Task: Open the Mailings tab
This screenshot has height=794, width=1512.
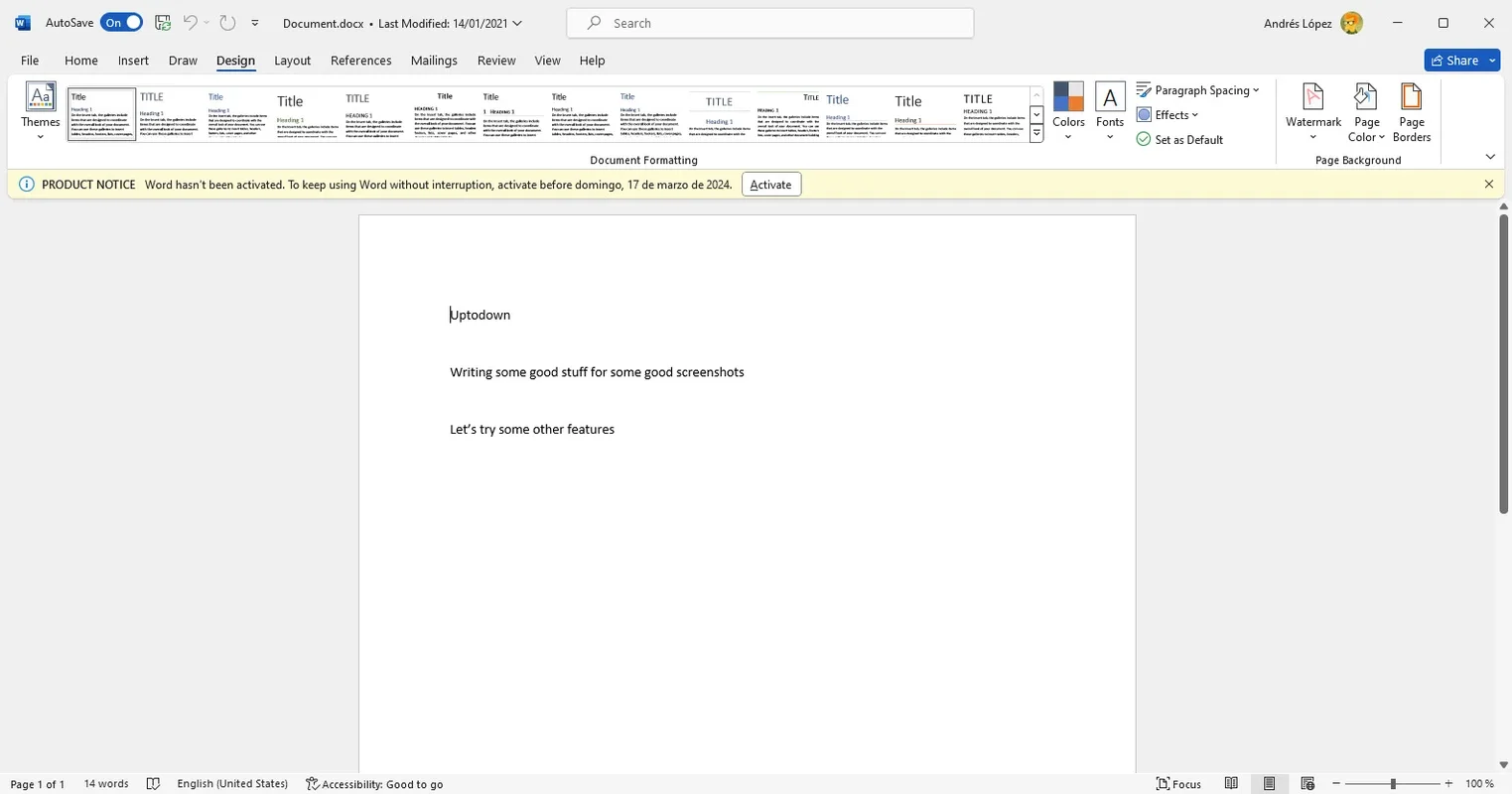Action: (434, 61)
